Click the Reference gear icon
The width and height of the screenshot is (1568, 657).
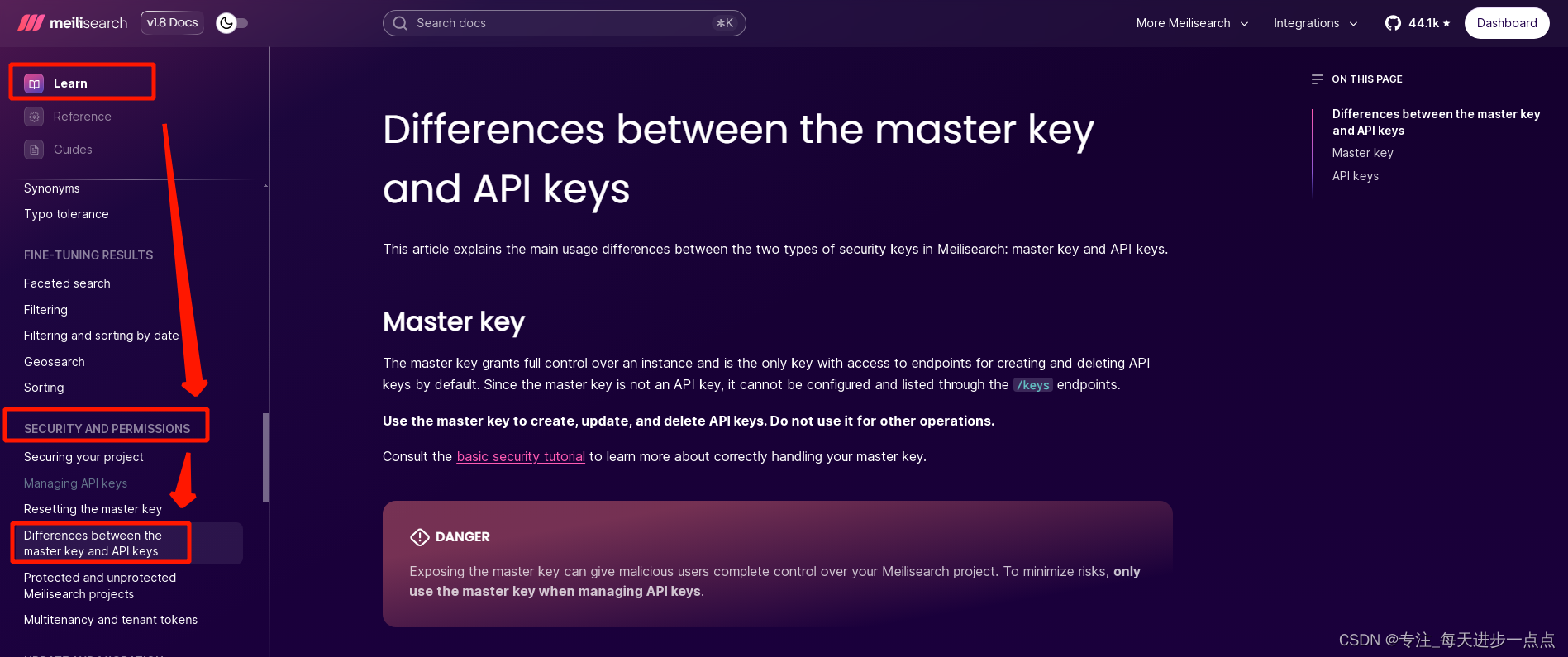(x=34, y=117)
